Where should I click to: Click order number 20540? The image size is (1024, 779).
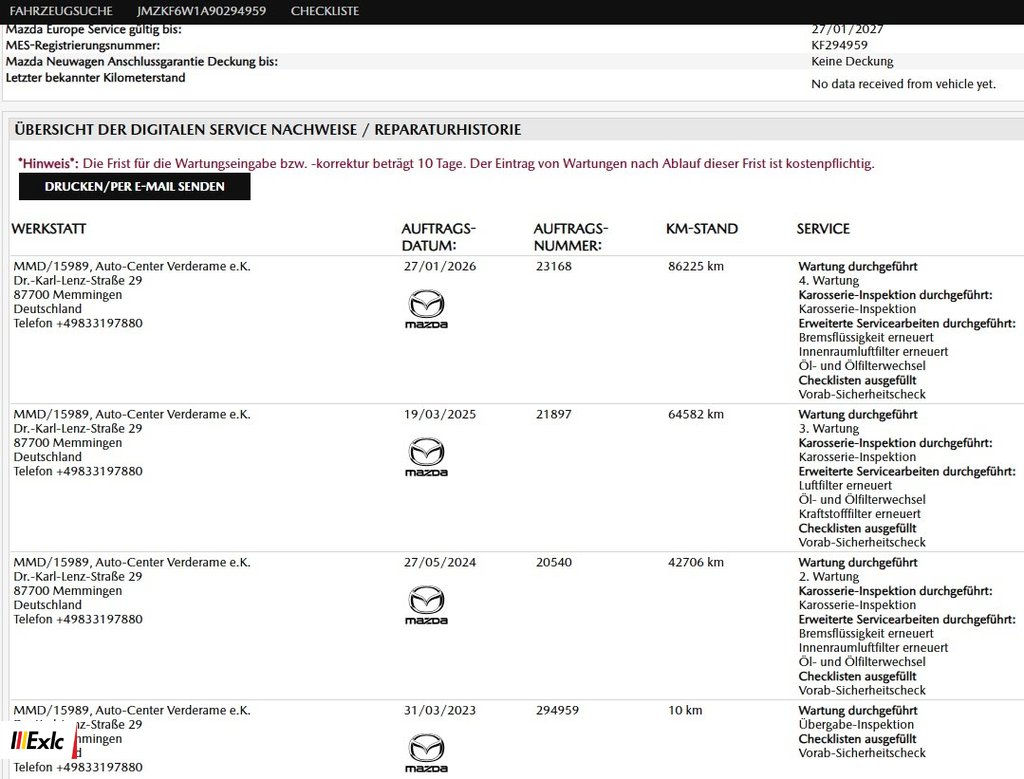[554, 563]
